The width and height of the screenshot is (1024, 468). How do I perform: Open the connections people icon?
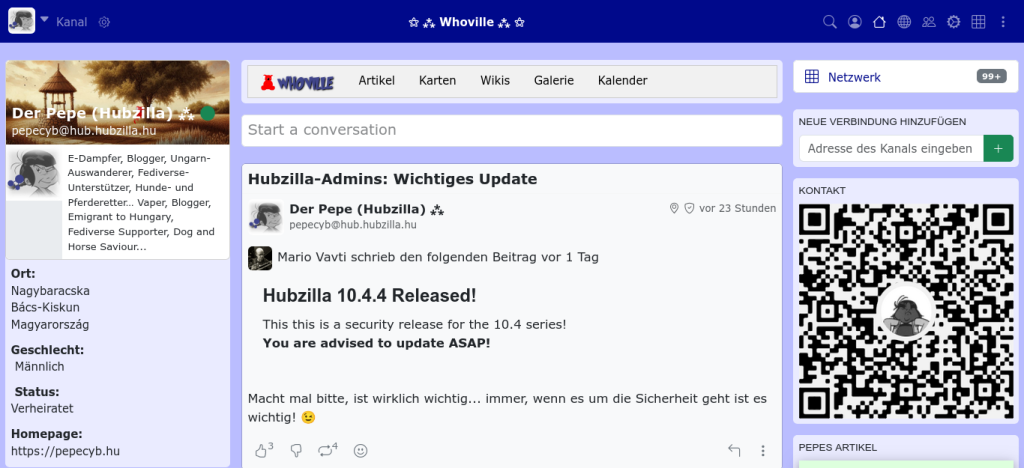coord(929,22)
